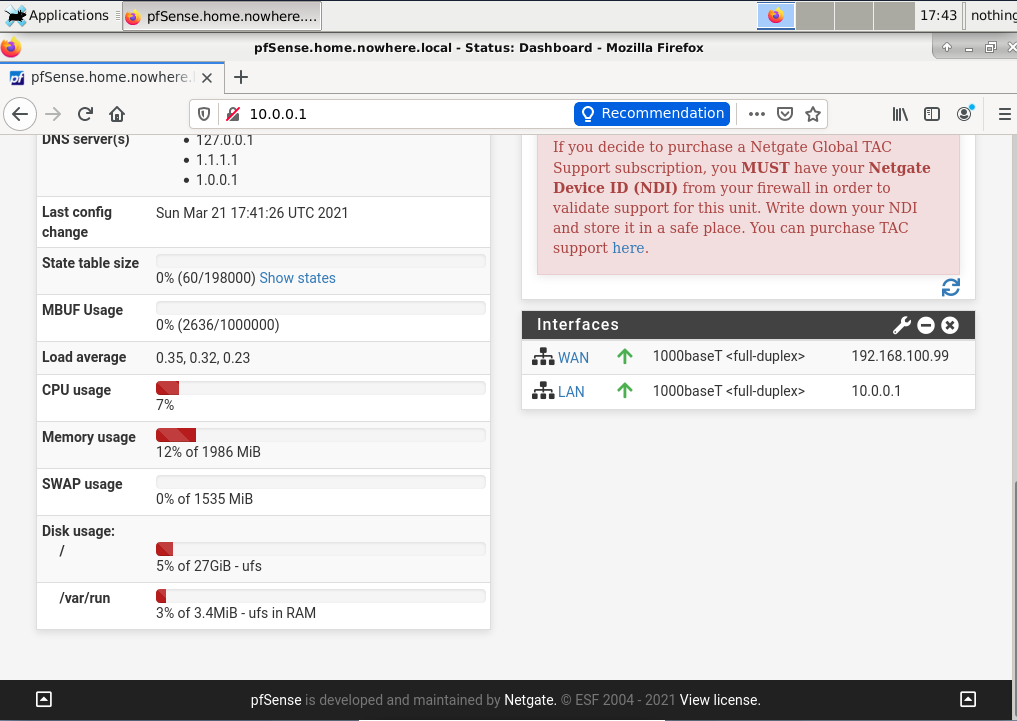Open Firefox account icon

coord(965,113)
